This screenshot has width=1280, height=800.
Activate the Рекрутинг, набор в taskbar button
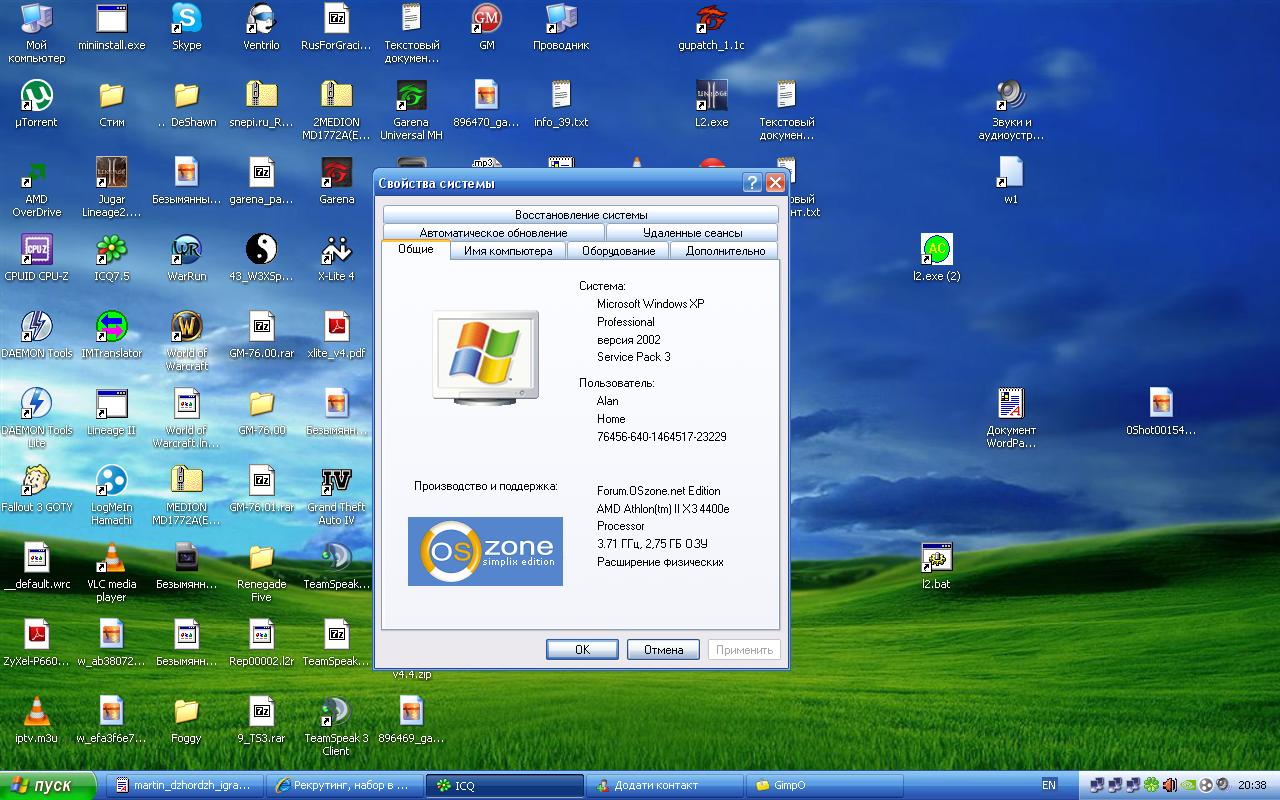(346, 785)
